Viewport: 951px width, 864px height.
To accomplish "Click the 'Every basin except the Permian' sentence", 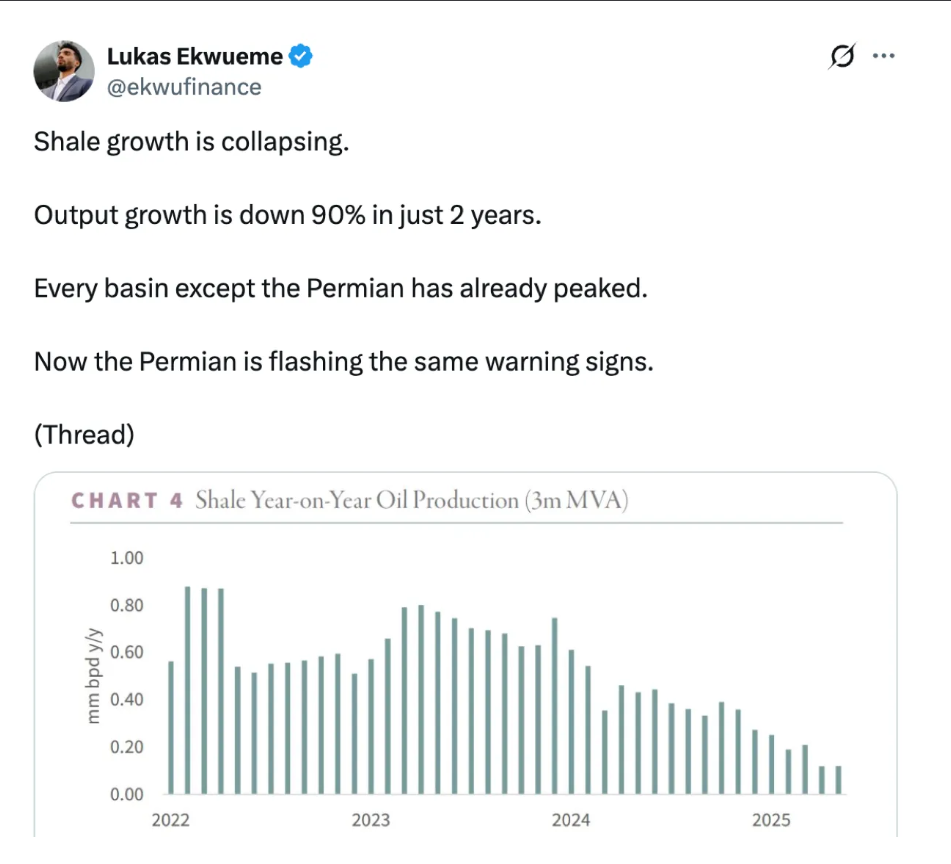I will click(x=341, y=289).
